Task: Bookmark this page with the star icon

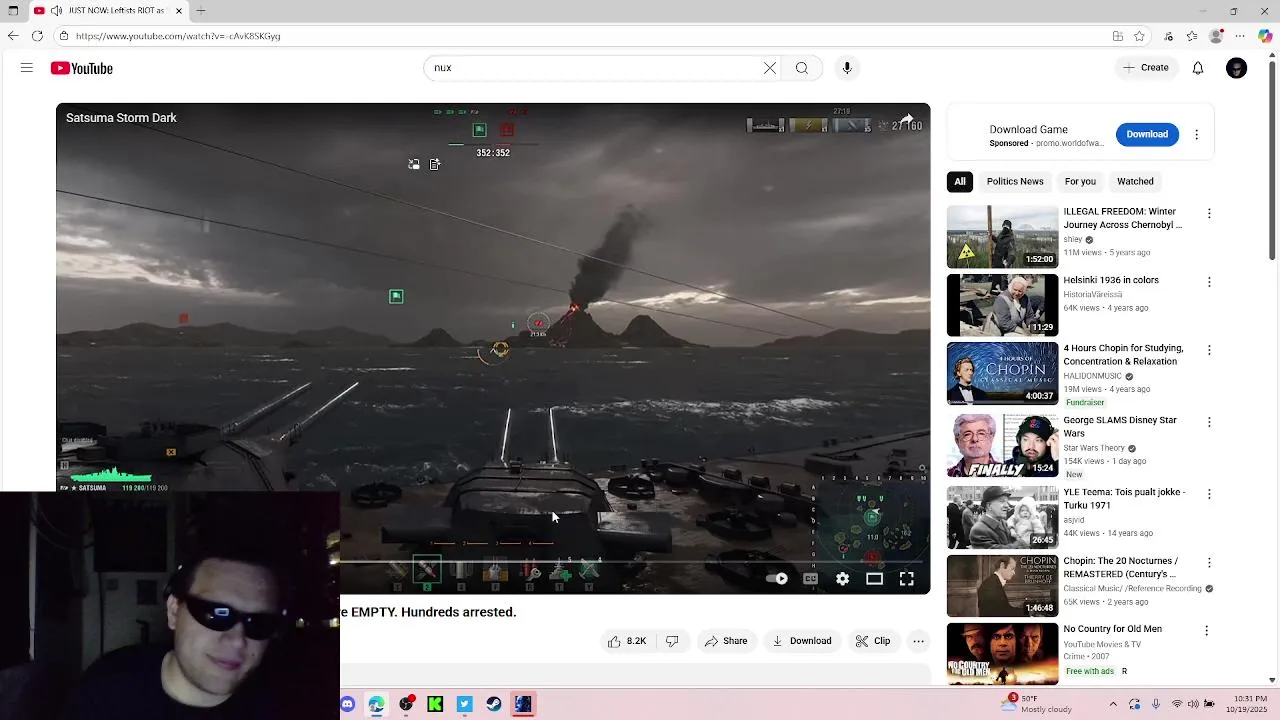Action: coord(1139,36)
